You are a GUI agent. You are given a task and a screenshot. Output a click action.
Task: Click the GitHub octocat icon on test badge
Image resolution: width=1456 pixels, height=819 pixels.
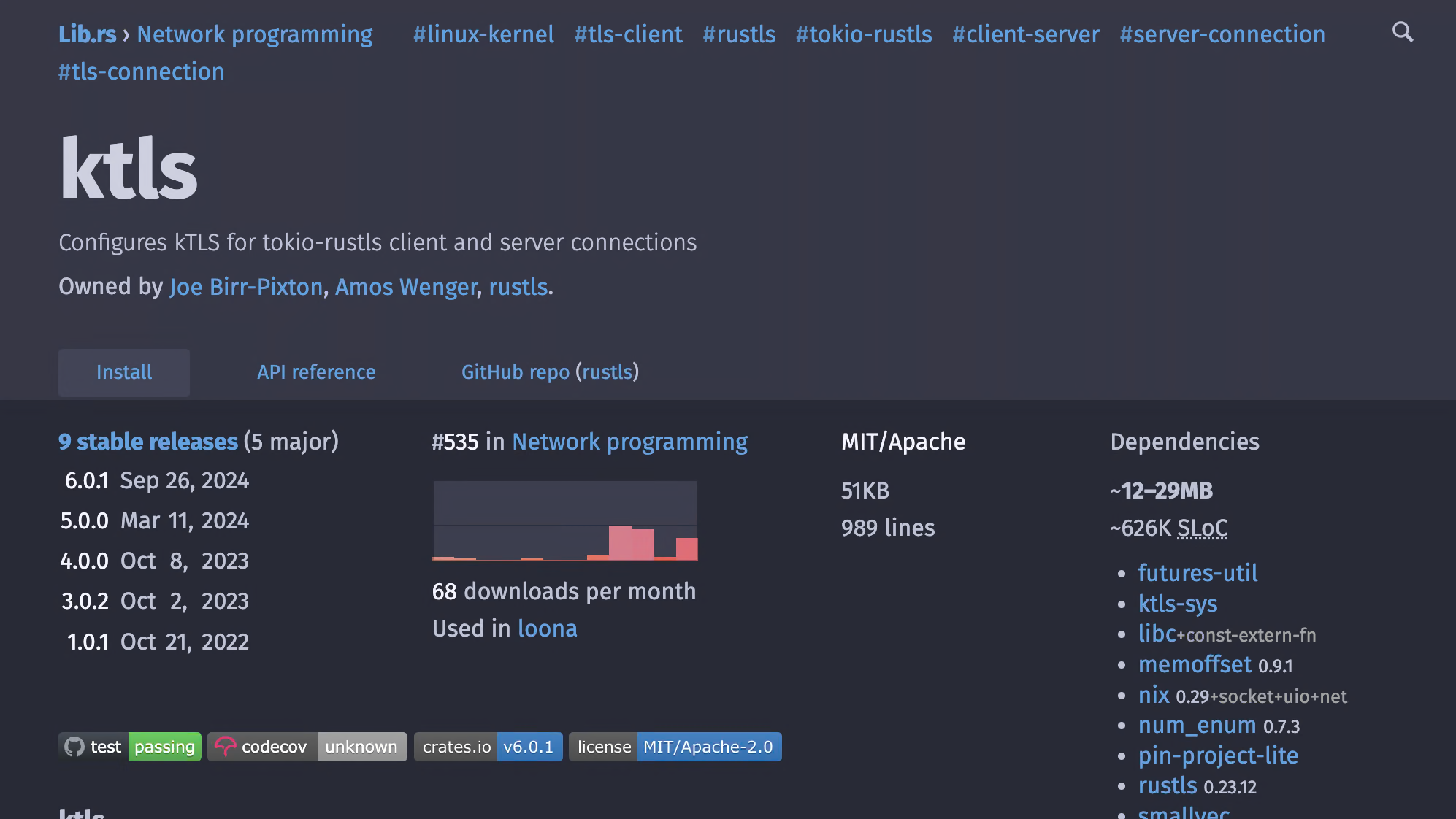click(75, 746)
